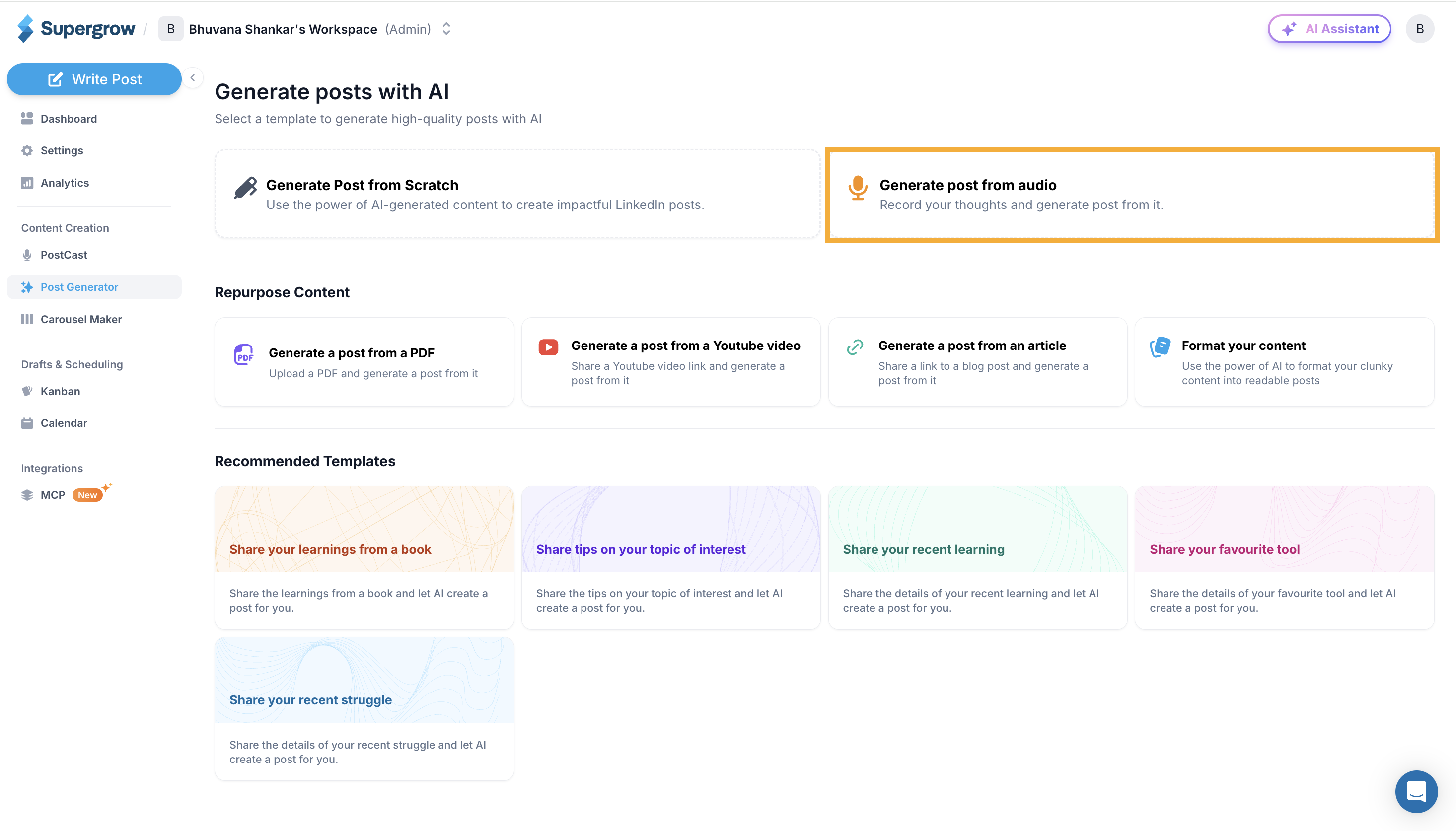Click Format your content title
The width and height of the screenshot is (1456, 831).
(1243, 346)
